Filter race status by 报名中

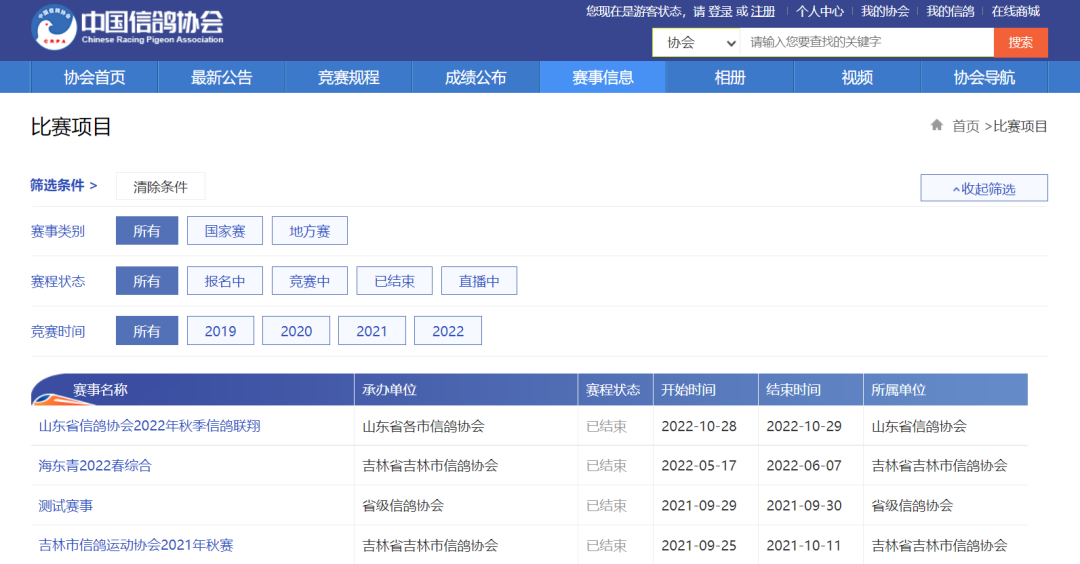(x=225, y=281)
